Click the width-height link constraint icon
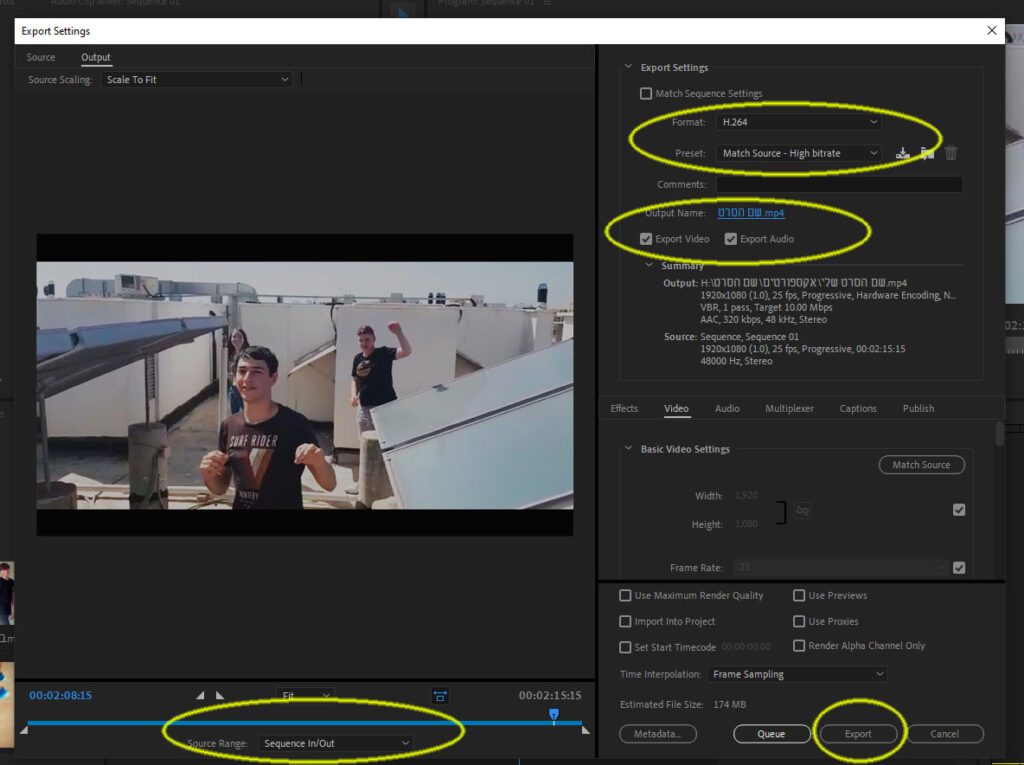Viewport: 1024px width, 765px height. (802, 510)
